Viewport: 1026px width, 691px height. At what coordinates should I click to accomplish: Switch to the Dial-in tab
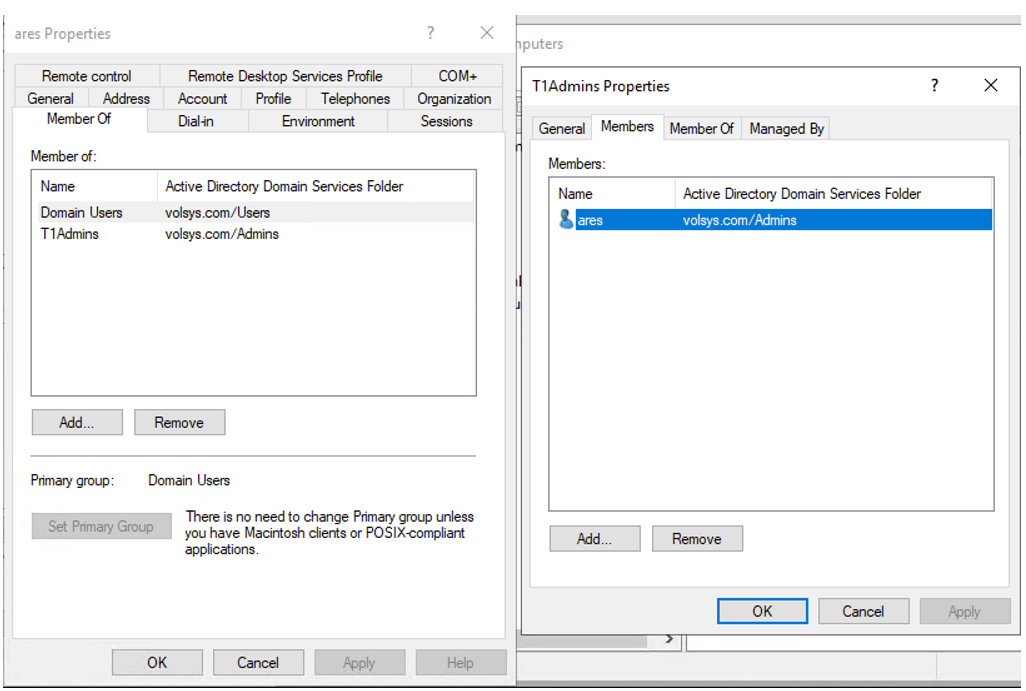click(x=196, y=121)
